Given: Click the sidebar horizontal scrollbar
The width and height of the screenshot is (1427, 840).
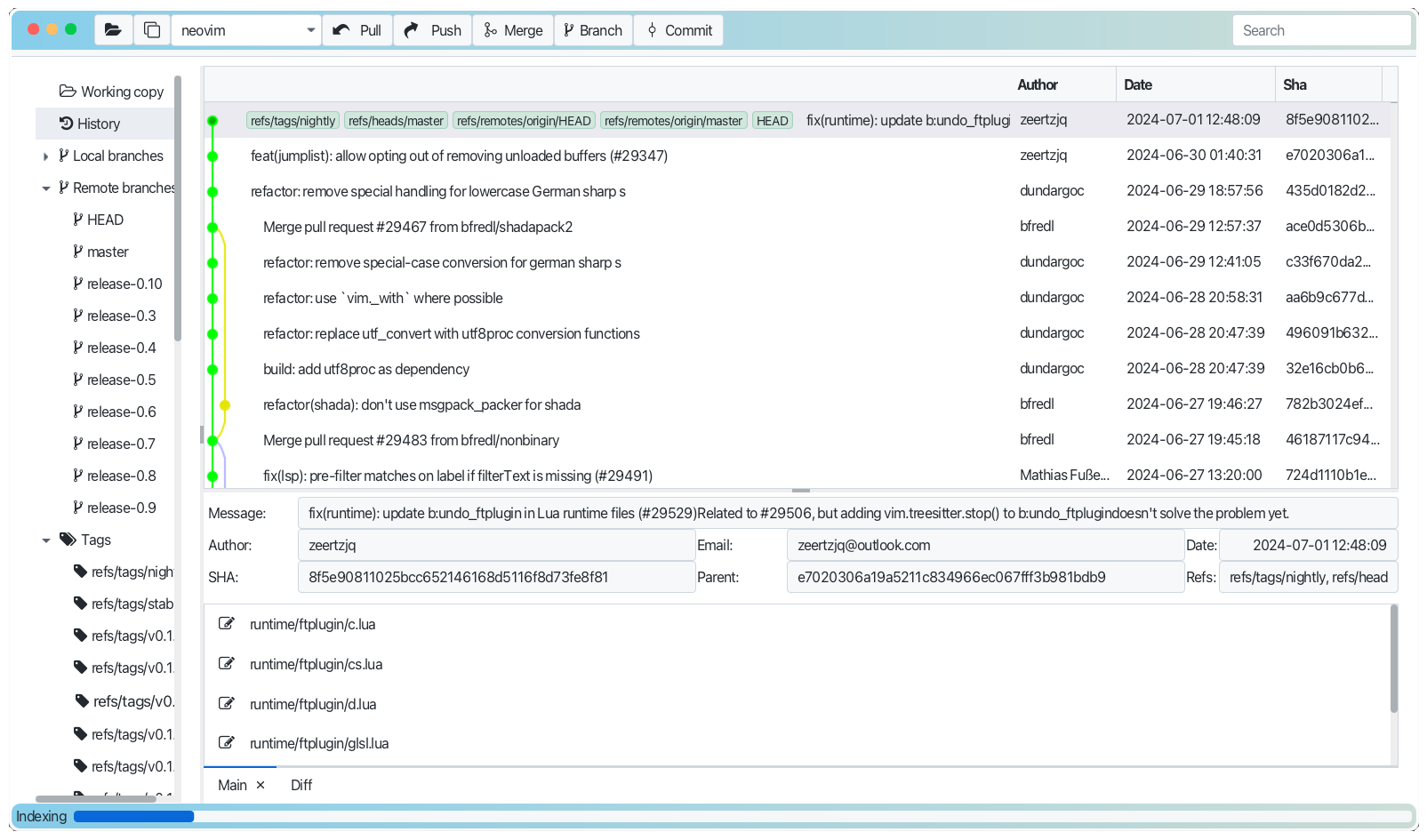Looking at the screenshot, I should 96,798.
